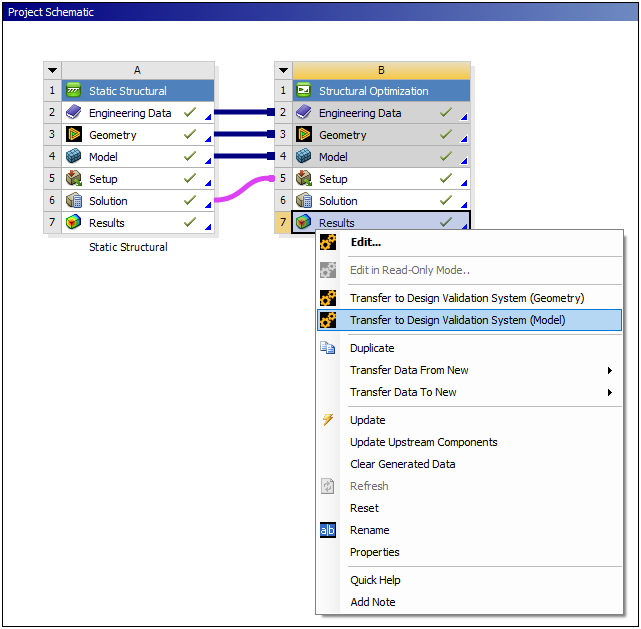The image size is (641, 629).
Task: Expand Transfer Data To New submenu
Action: click(610, 392)
